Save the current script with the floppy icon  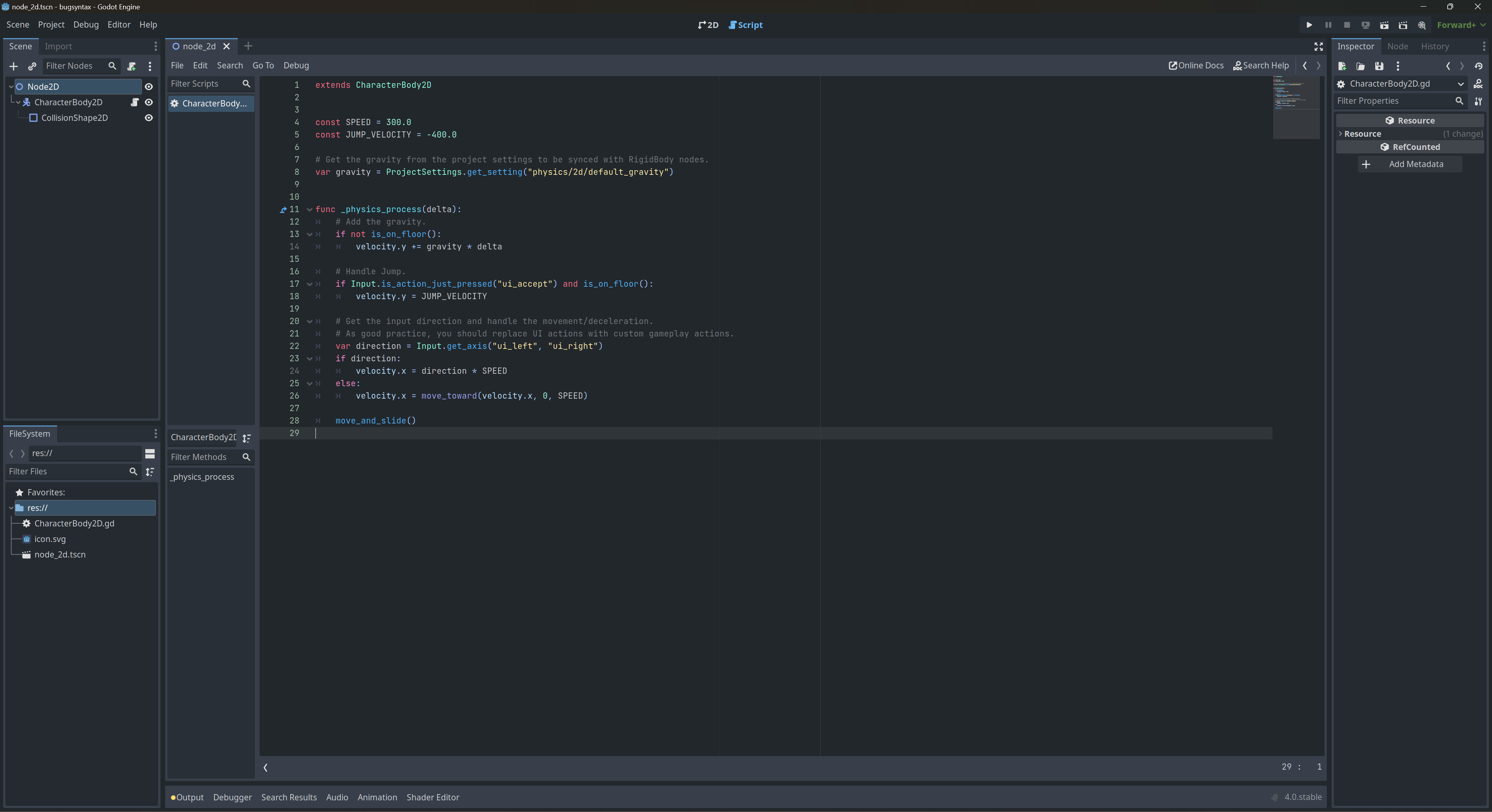tap(1379, 66)
